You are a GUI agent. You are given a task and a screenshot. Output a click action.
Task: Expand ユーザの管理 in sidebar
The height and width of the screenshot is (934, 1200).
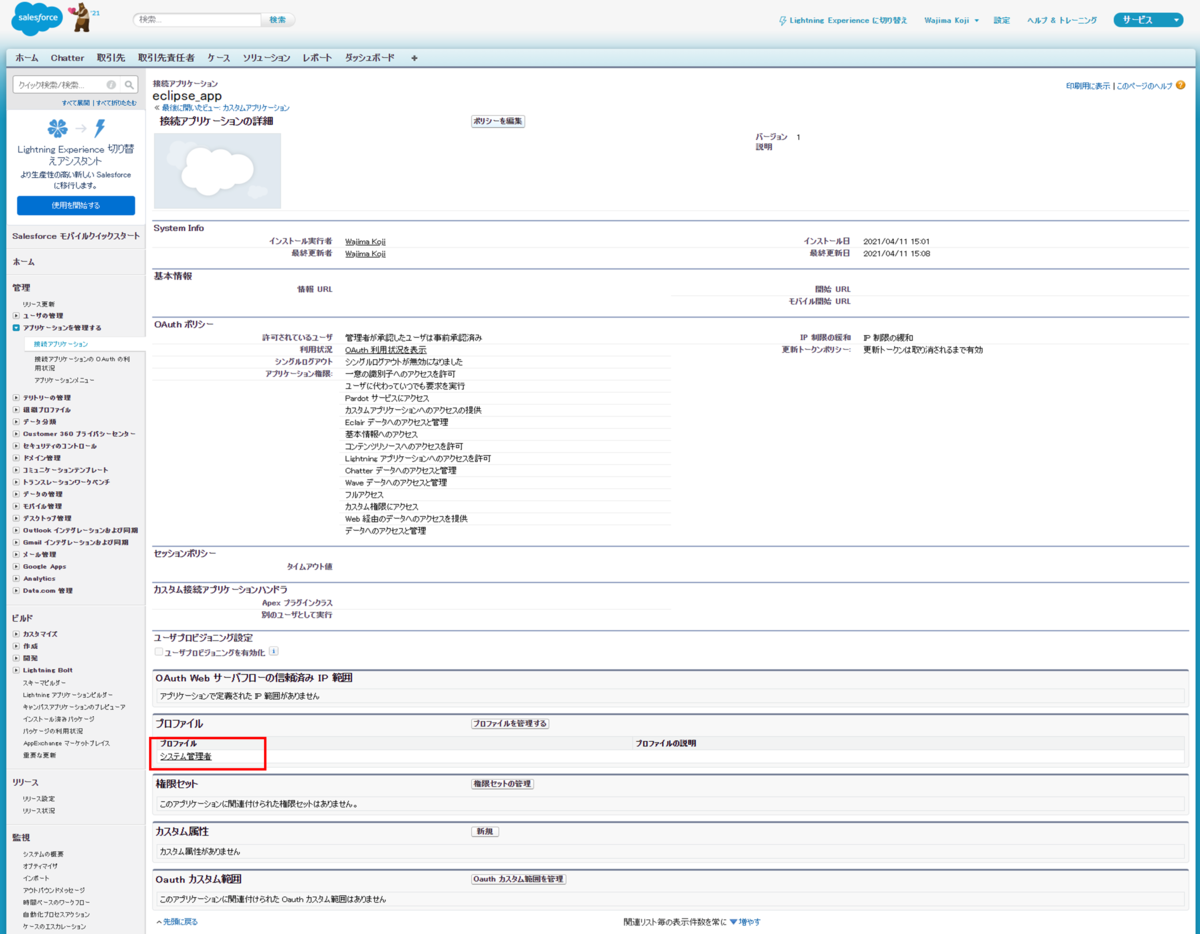pyautogui.click(x=15, y=316)
